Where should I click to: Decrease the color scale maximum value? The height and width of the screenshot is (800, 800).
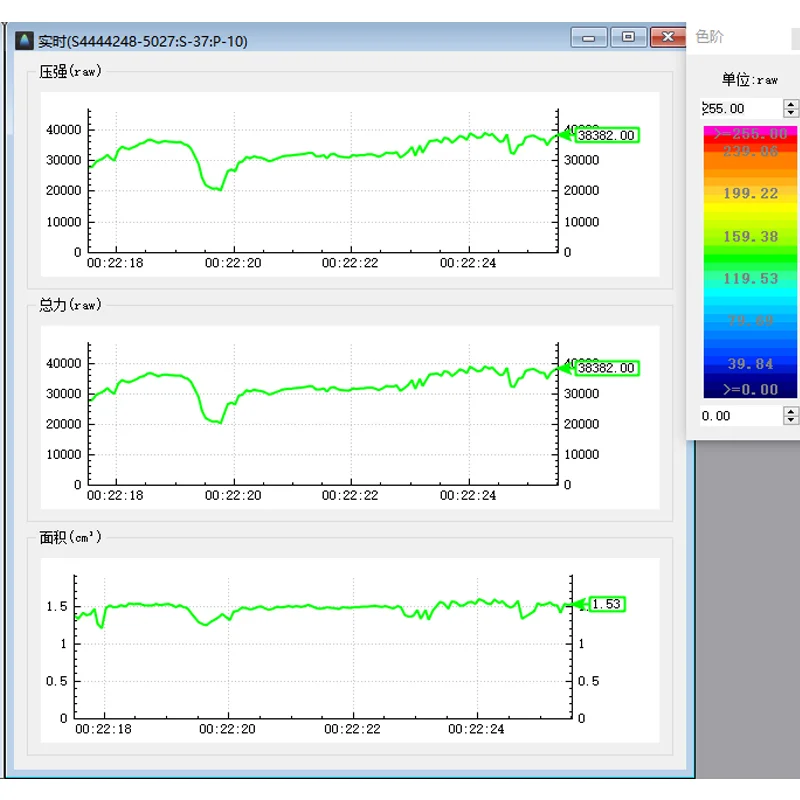791,113
